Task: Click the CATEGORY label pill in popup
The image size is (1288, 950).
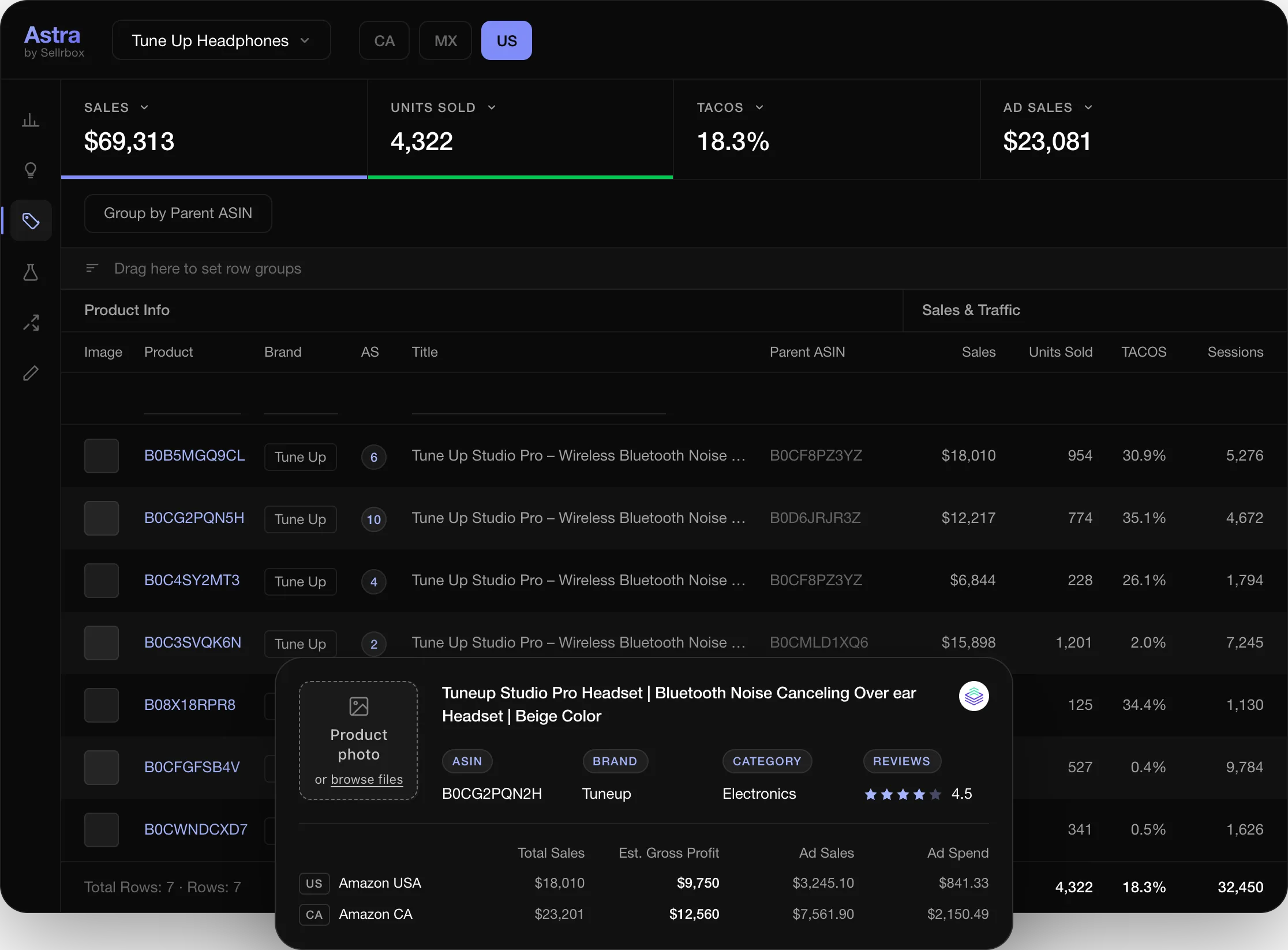Action: 767,761
